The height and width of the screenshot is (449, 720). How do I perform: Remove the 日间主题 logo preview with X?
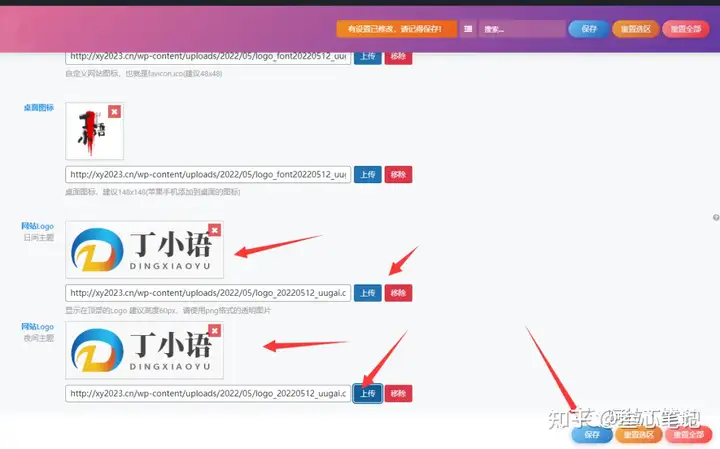(x=214, y=230)
